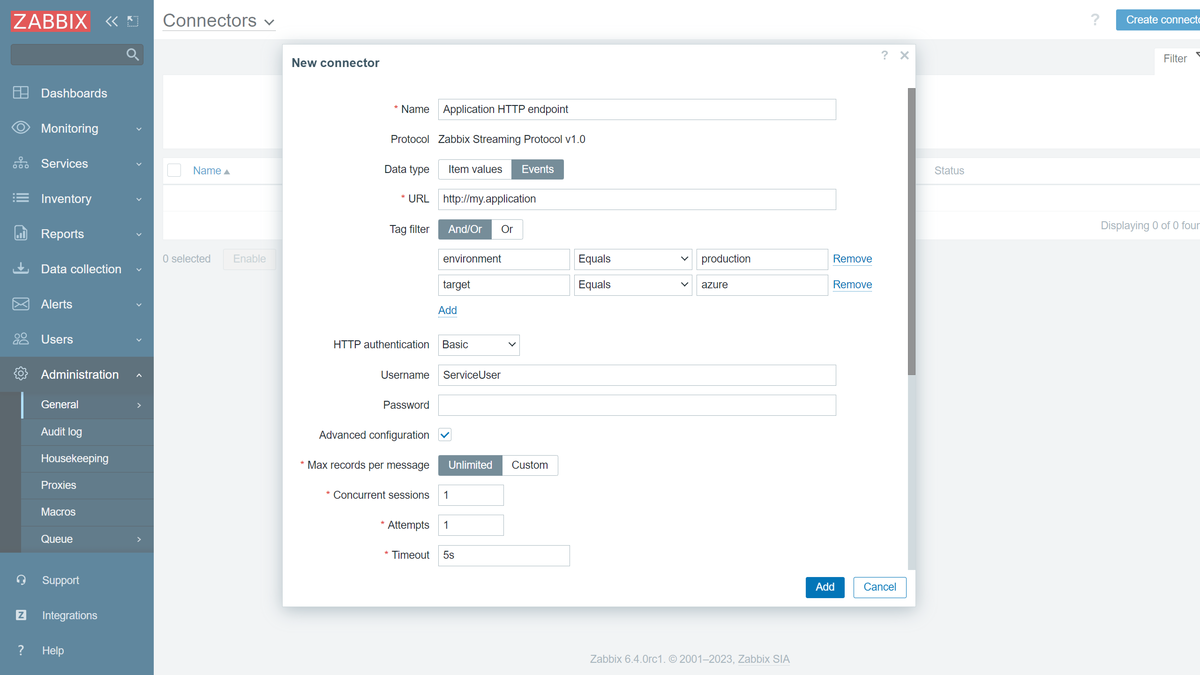
Task: Cancel the New connector dialog
Action: click(880, 587)
